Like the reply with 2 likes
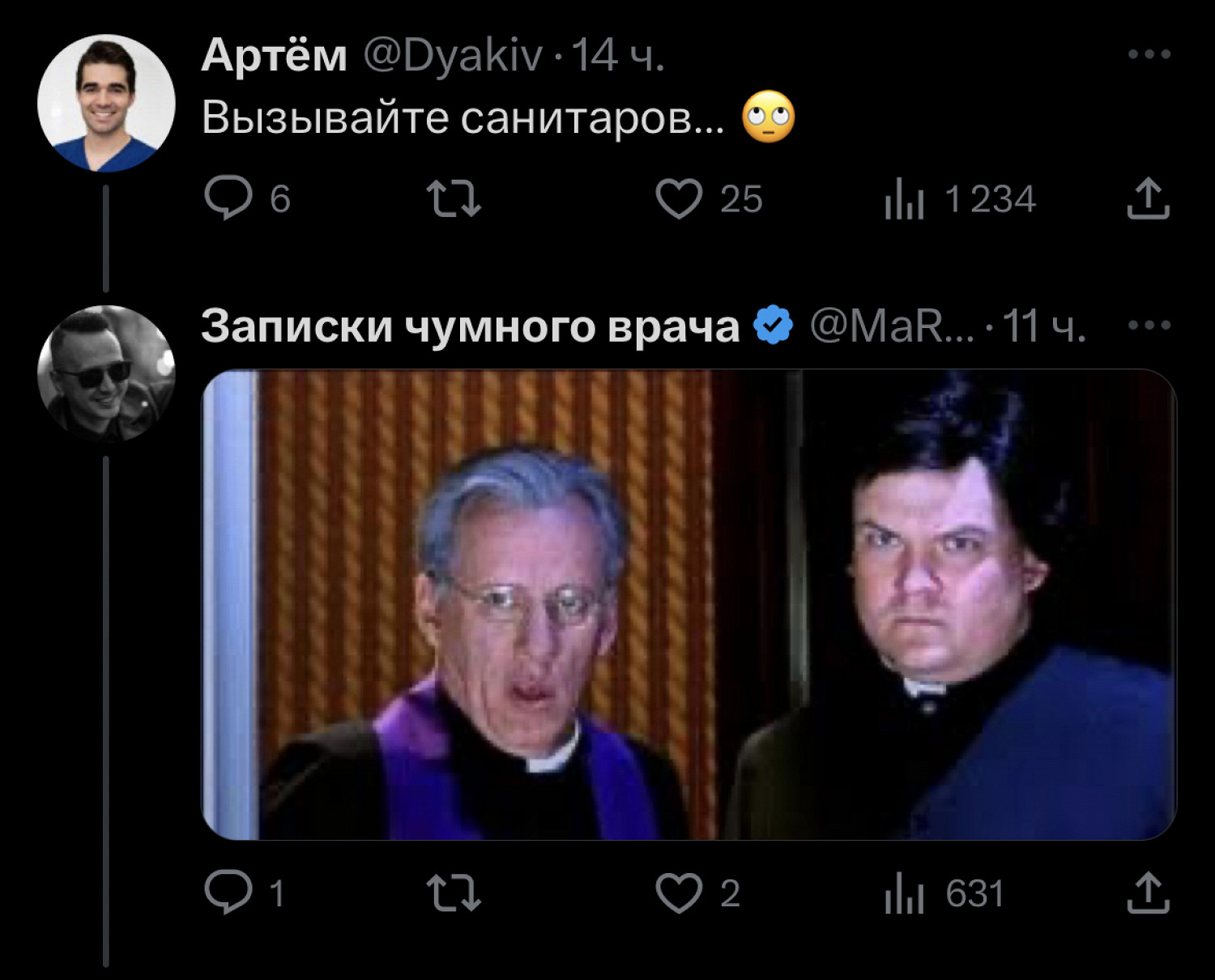 click(679, 893)
